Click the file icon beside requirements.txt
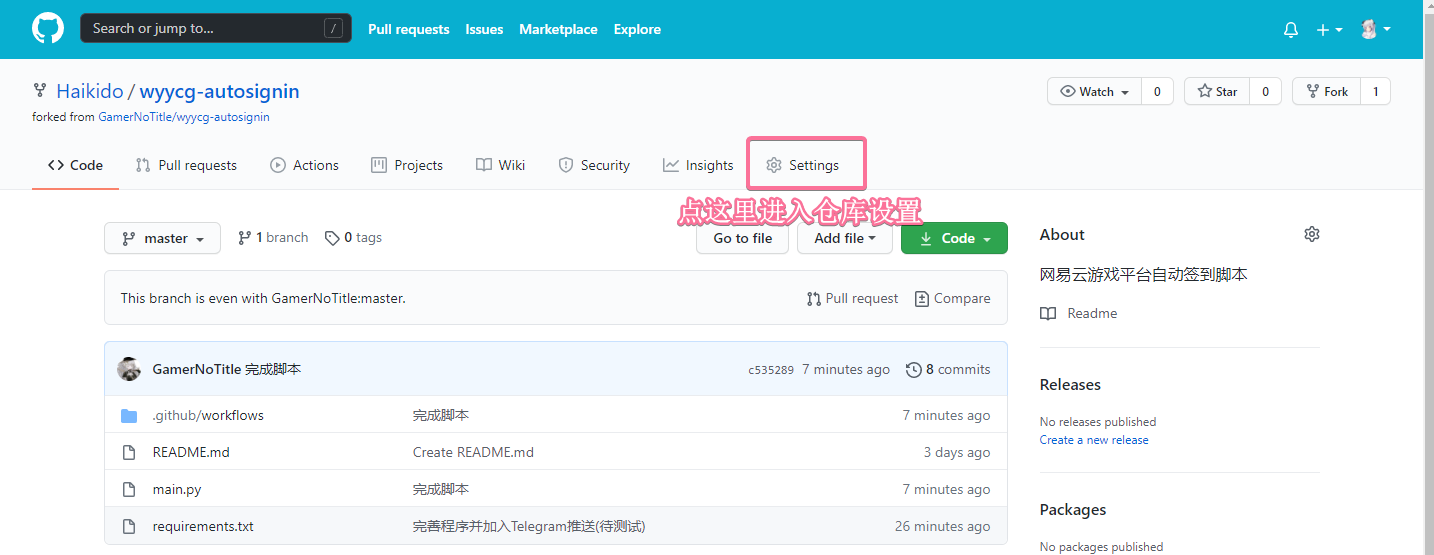This screenshot has width=1434, height=555. [129, 526]
